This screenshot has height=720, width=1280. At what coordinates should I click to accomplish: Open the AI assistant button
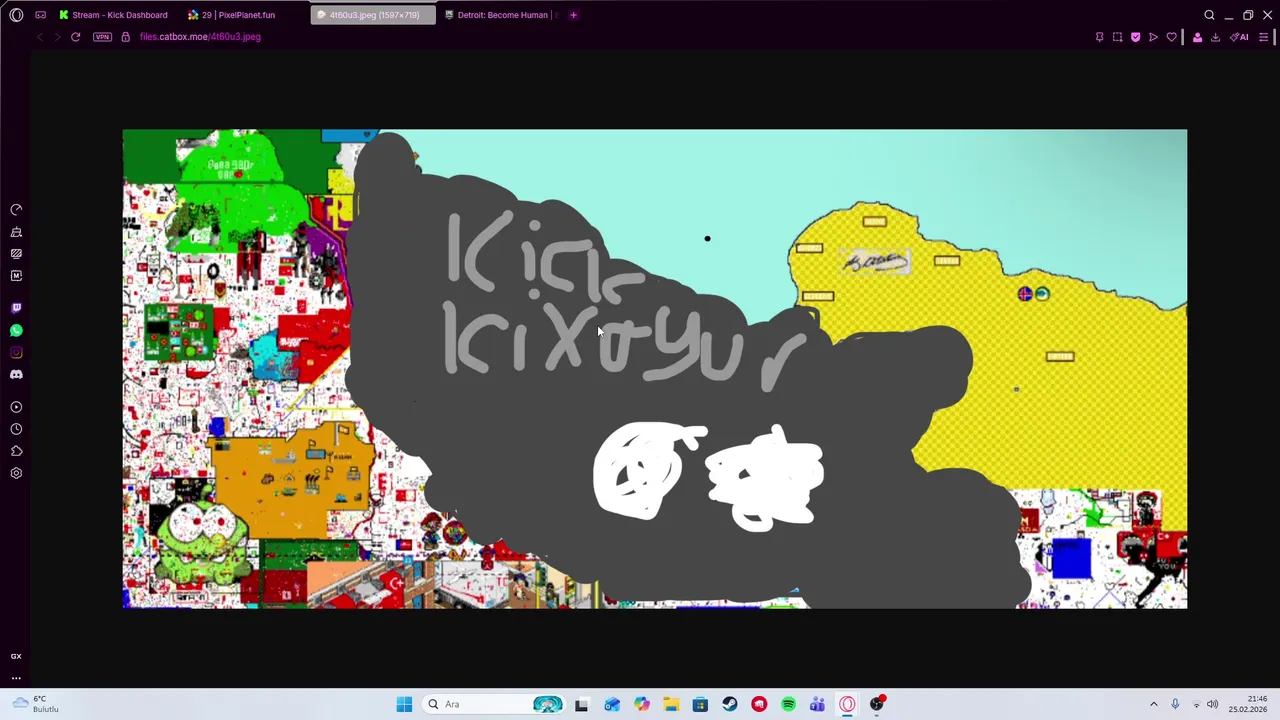coord(1240,37)
